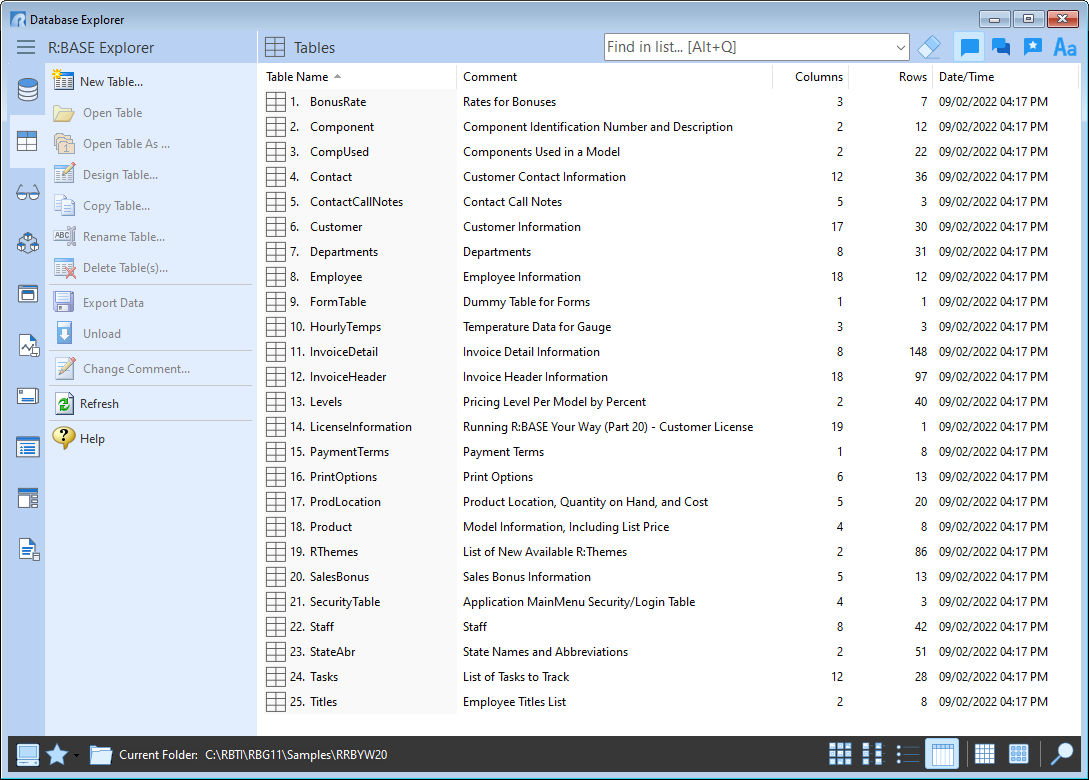Select the ProdLocation table row
The width and height of the screenshot is (1089, 780).
pyautogui.click(x=670, y=502)
